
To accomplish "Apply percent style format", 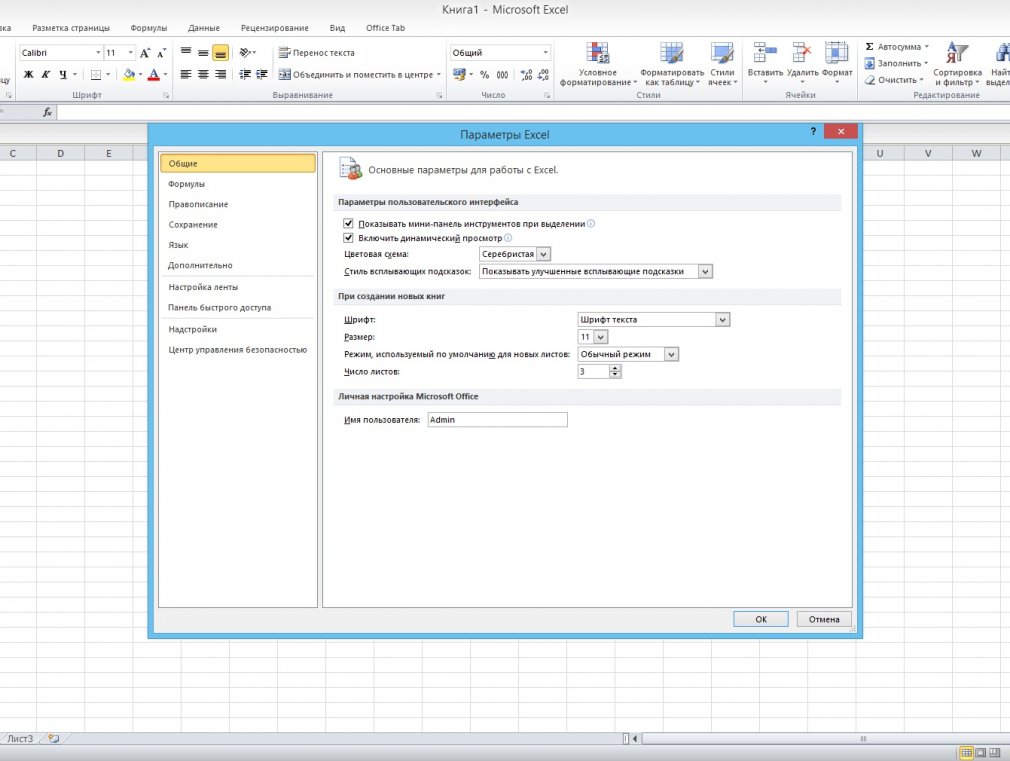I will (484, 75).
